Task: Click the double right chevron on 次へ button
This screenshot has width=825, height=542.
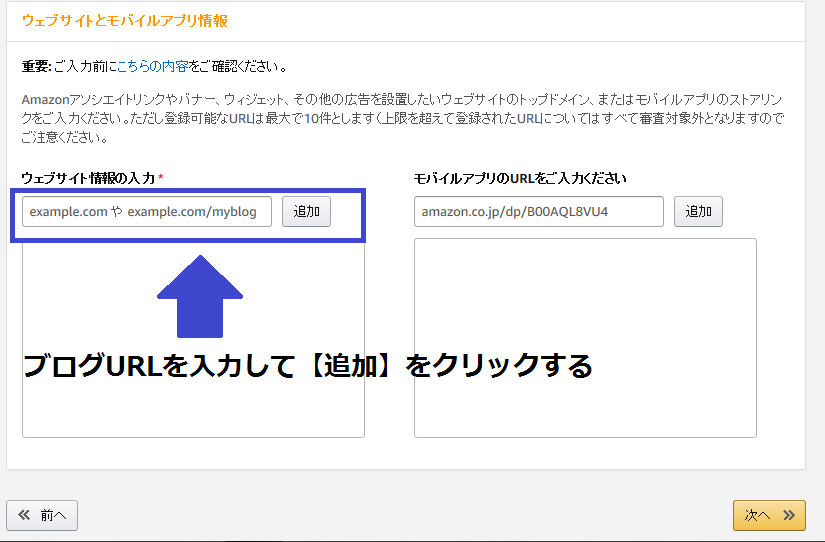Action: pos(789,515)
